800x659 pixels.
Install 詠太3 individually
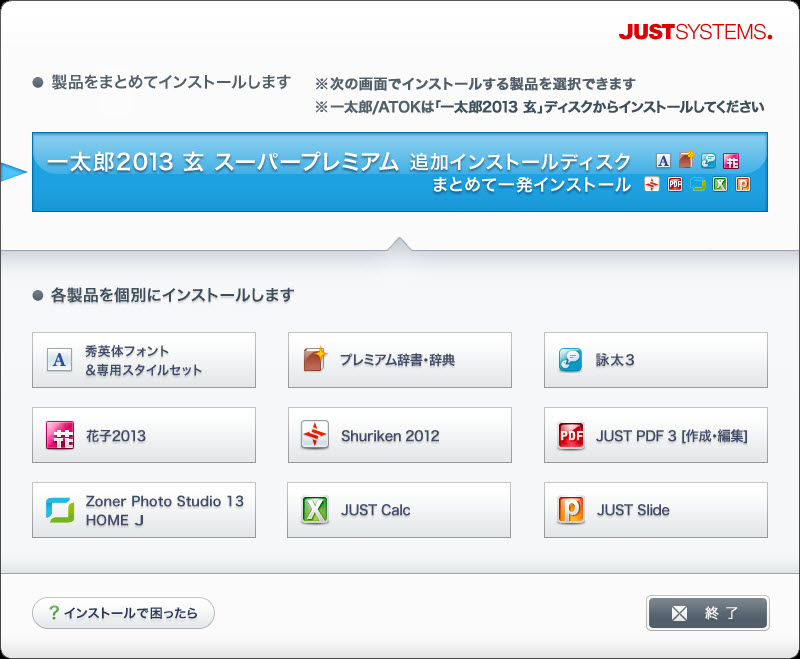click(656, 360)
